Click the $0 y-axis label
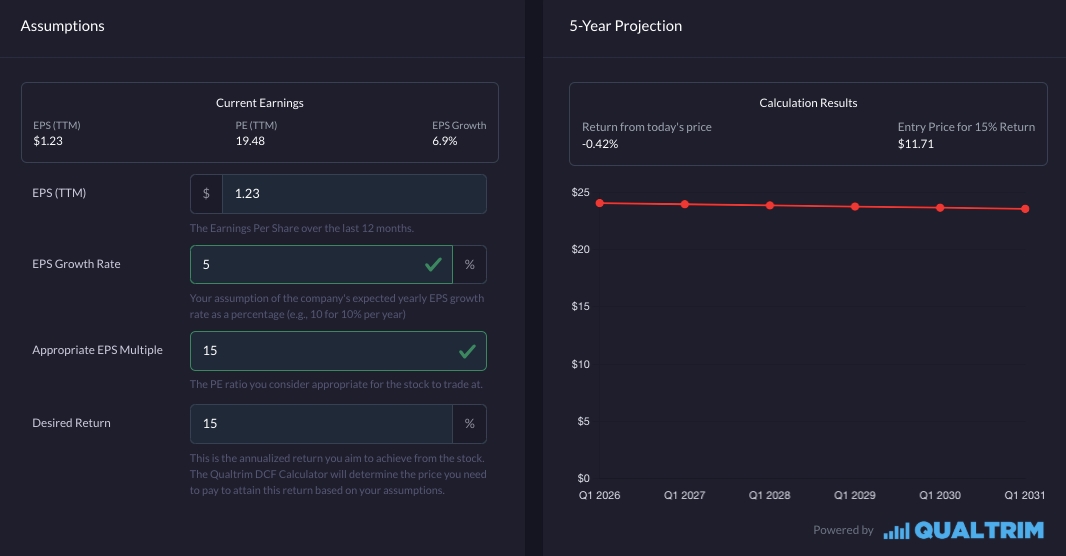This screenshot has width=1066, height=556. (x=583, y=479)
